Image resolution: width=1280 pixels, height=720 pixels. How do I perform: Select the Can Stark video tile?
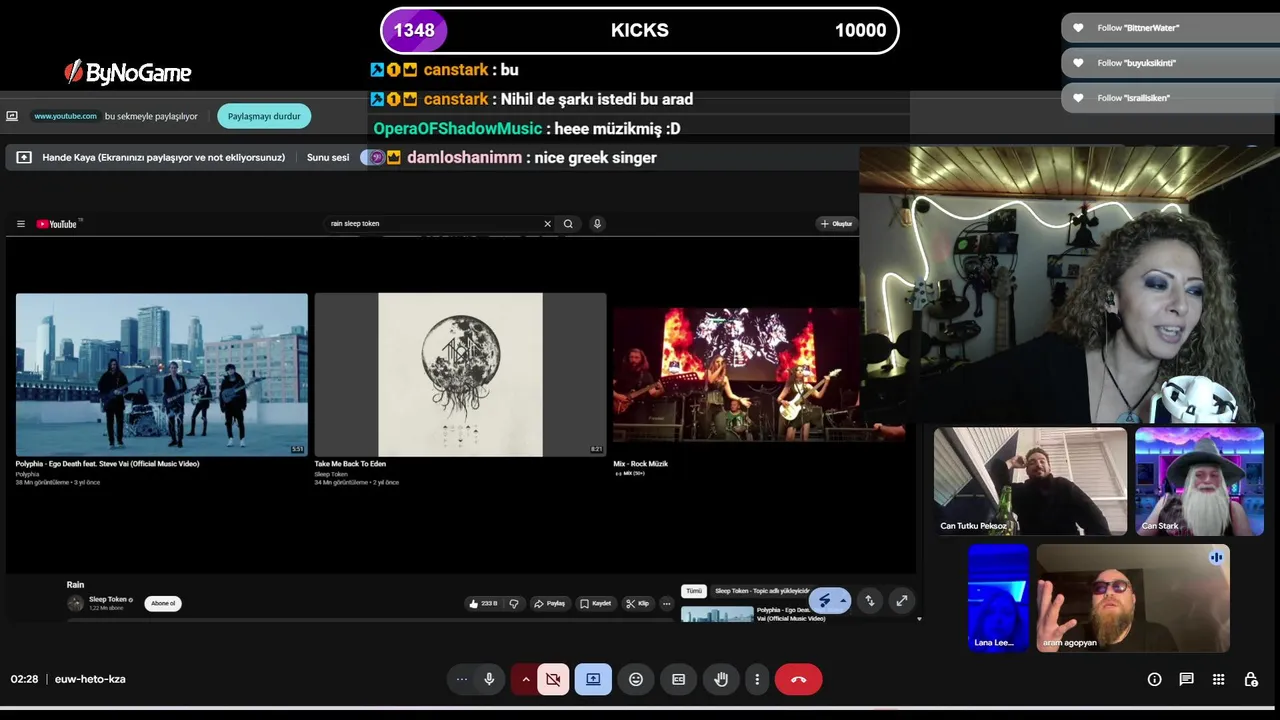(x=1199, y=481)
